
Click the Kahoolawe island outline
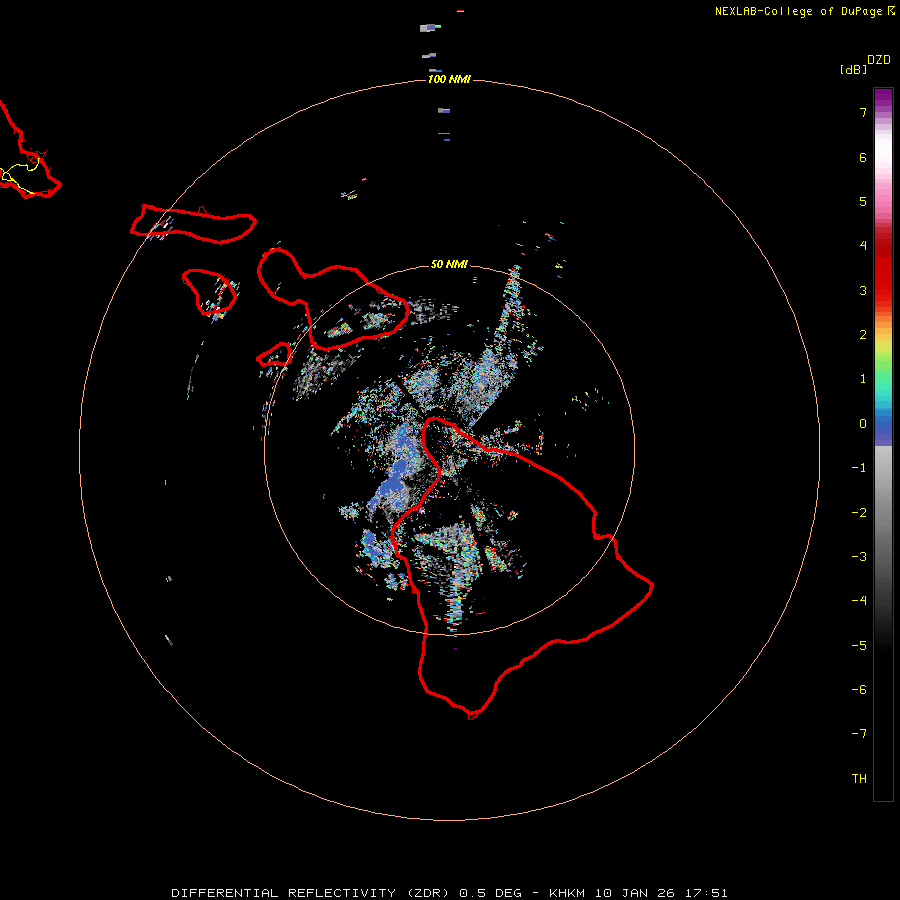tap(274, 355)
